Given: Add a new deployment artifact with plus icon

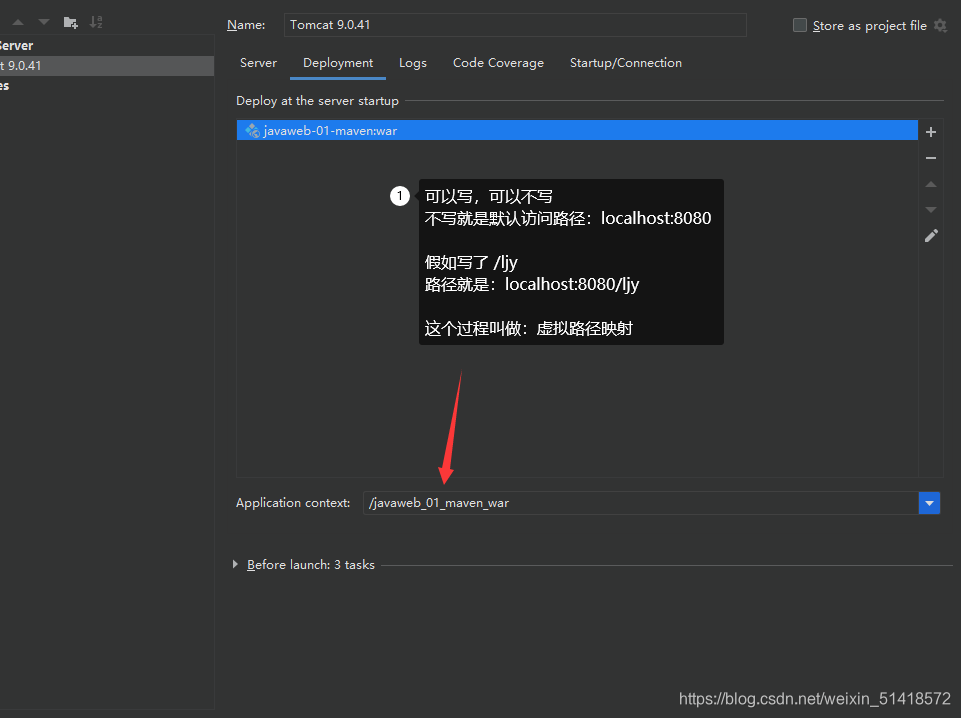Looking at the screenshot, I should click(930, 132).
